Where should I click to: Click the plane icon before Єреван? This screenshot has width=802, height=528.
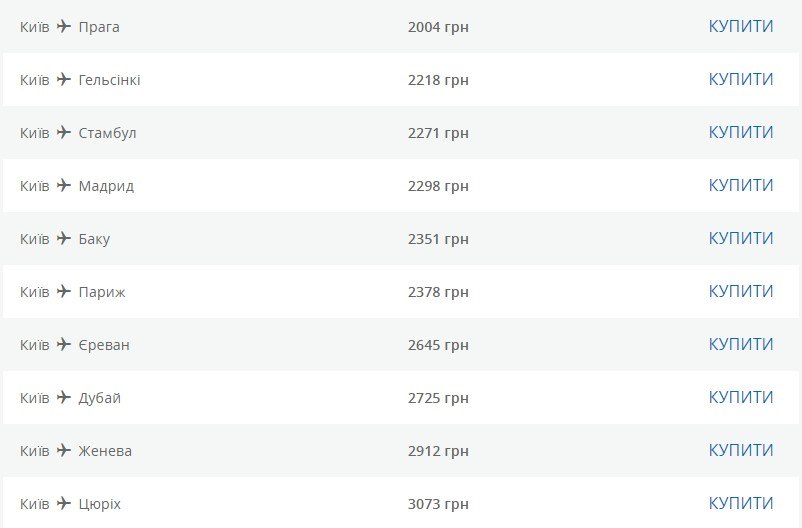(x=64, y=344)
